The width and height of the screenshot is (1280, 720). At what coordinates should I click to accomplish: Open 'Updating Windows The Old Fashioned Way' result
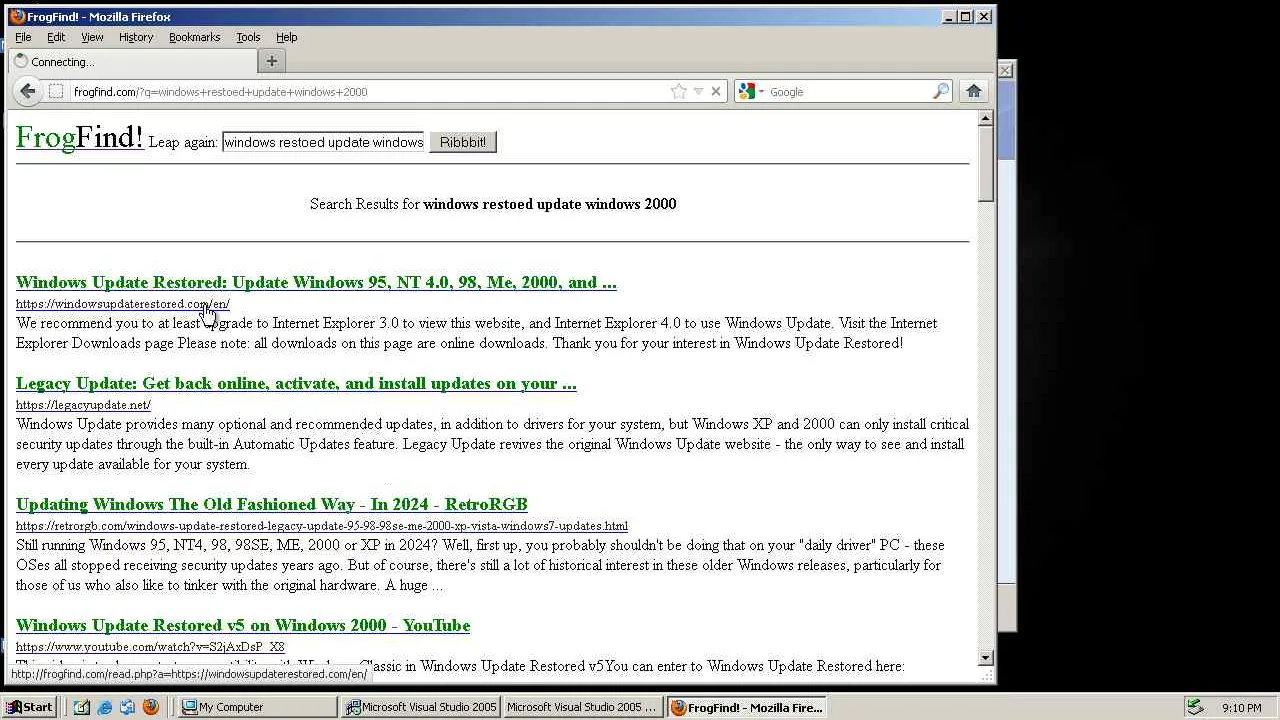(272, 504)
